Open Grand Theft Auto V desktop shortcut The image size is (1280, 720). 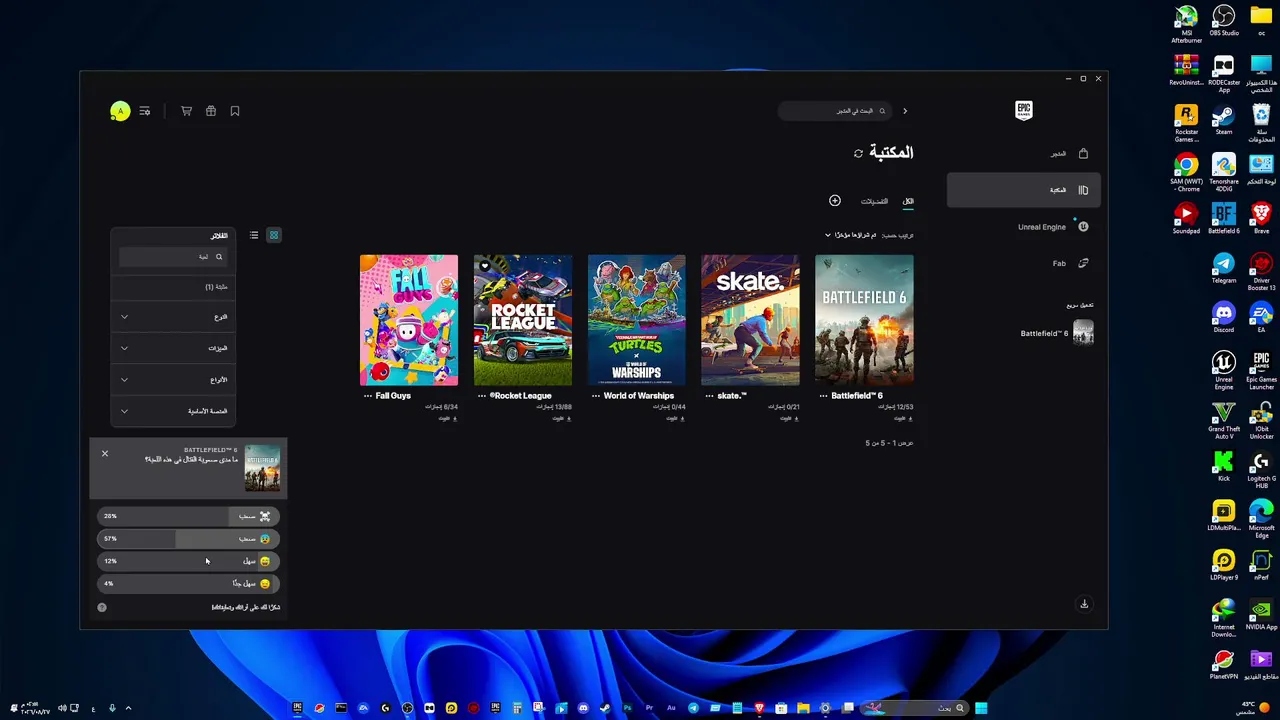[1224, 420]
